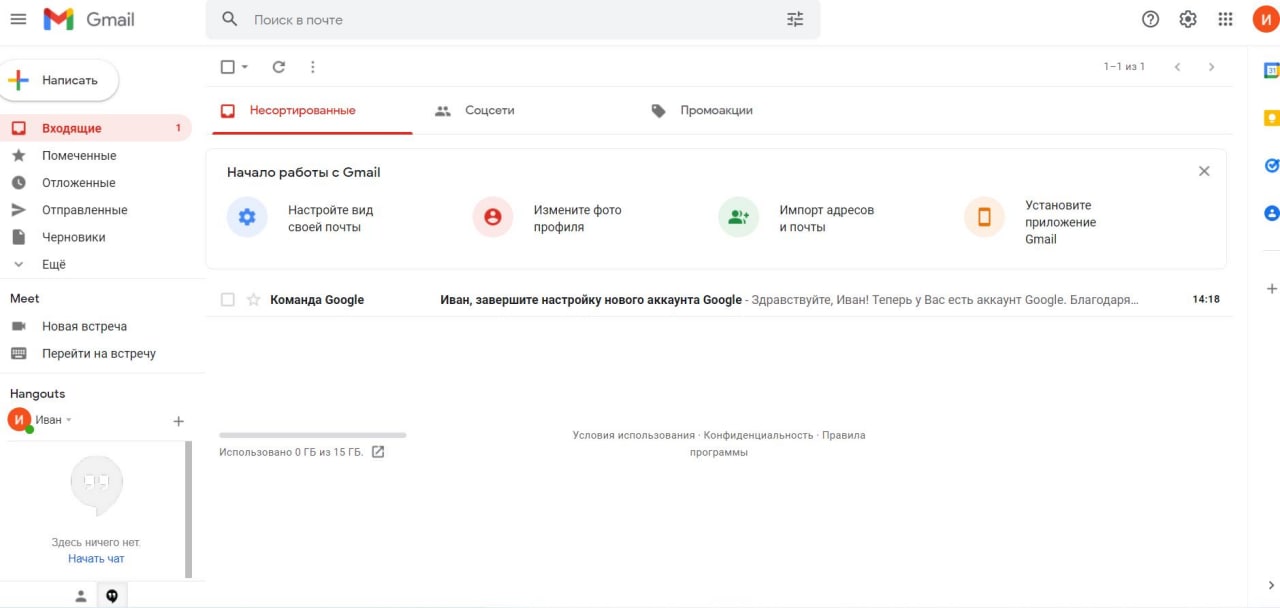Open Google Calendar side panel icon
1280x608 pixels.
[x=1272, y=71]
